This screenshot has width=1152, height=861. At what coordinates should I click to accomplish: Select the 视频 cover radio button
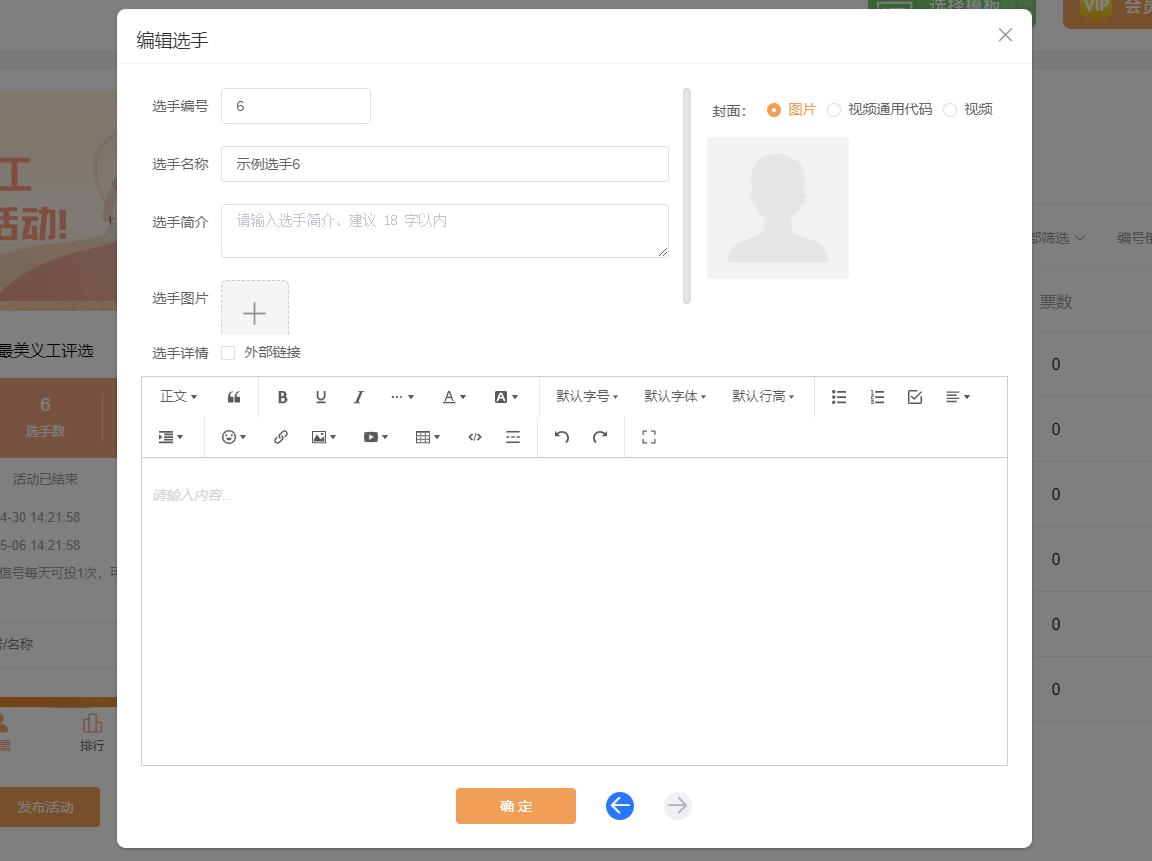click(x=950, y=110)
